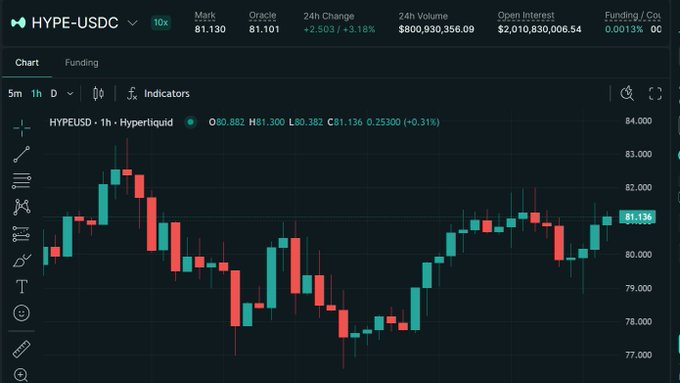Click the 80.000 price axis label
Viewport: 680px width, 383px height.
tap(638, 255)
